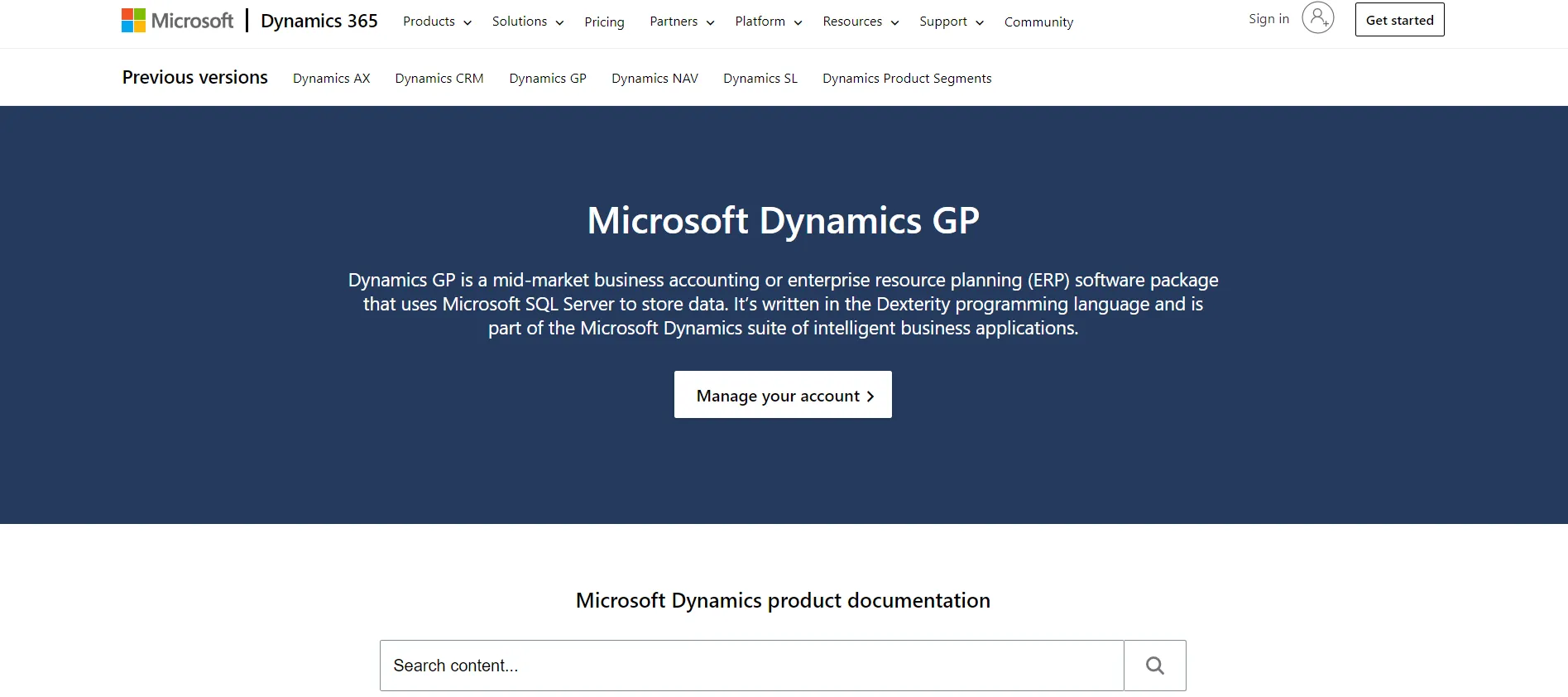The width and height of the screenshot is (1568, 697).
Task: Focus the Search content input field
Action: click(751, 666)
